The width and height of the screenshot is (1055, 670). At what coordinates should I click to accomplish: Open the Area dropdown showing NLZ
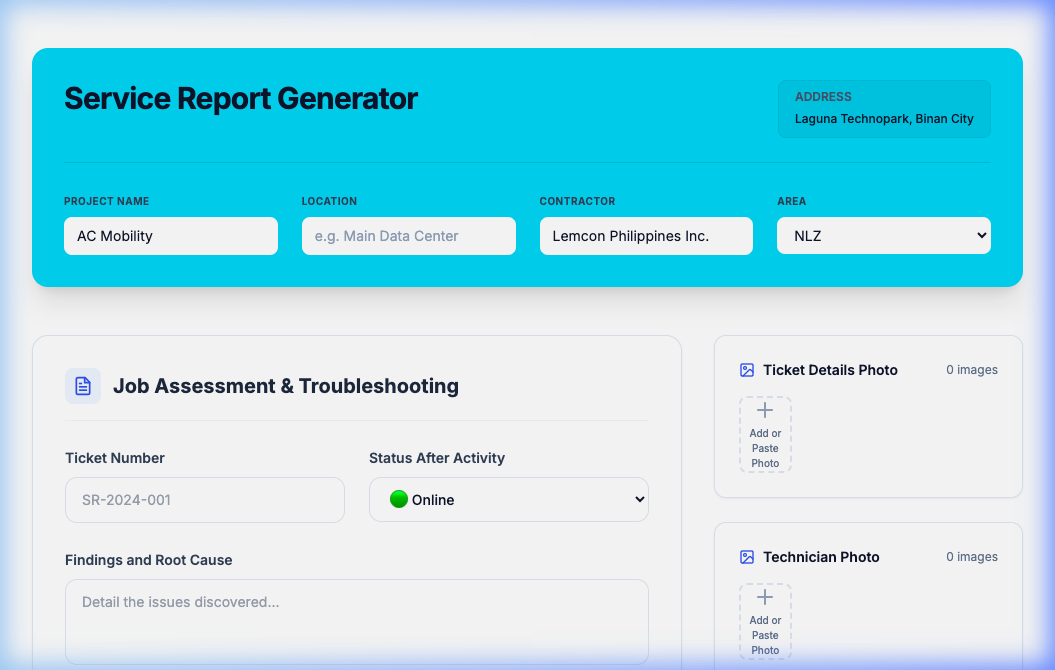(883, 236)
